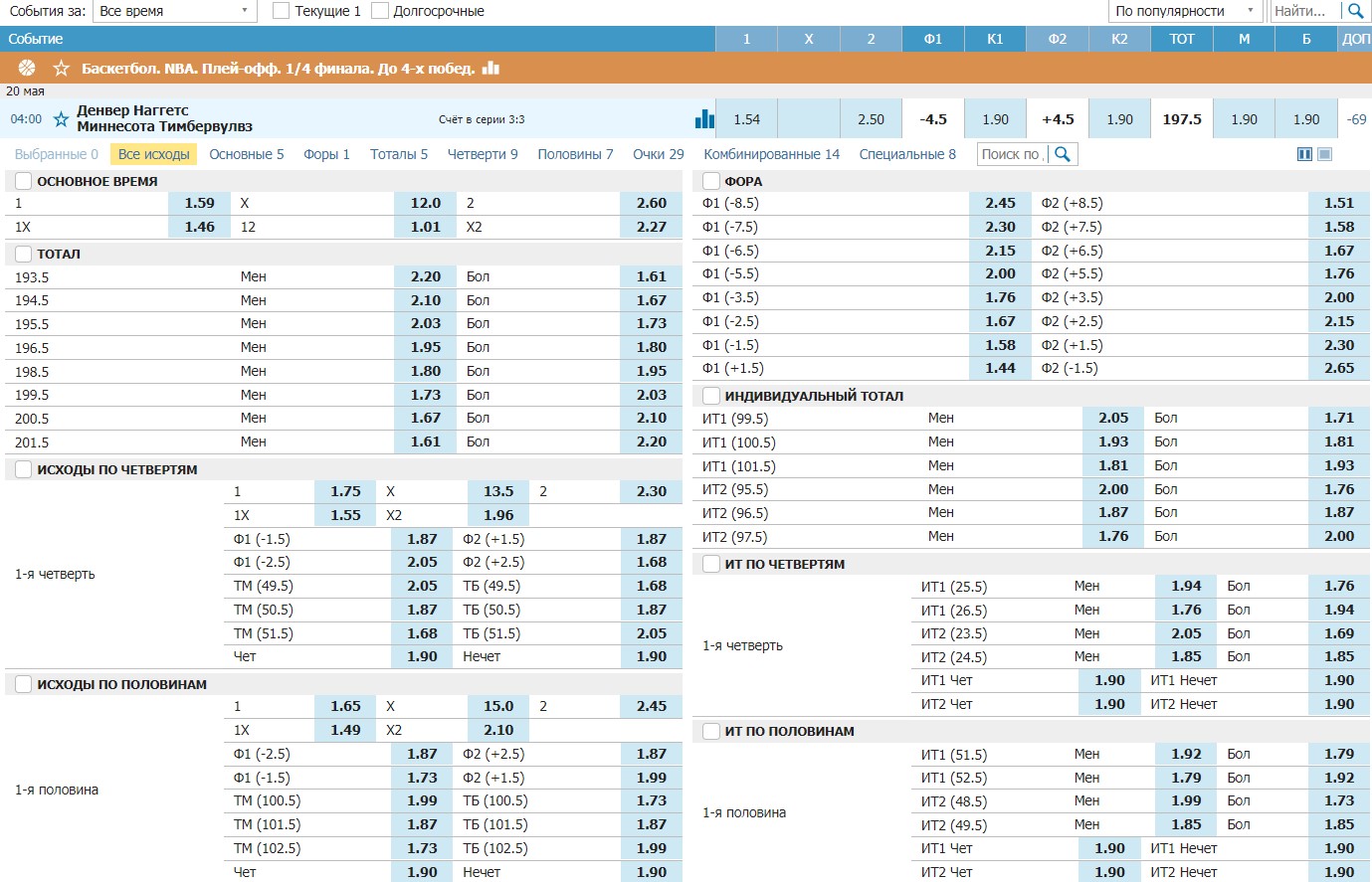Open the 'Все время' period dropdown
The width and height of the screenshot is (1372, 882).
(x=174, y=11)
